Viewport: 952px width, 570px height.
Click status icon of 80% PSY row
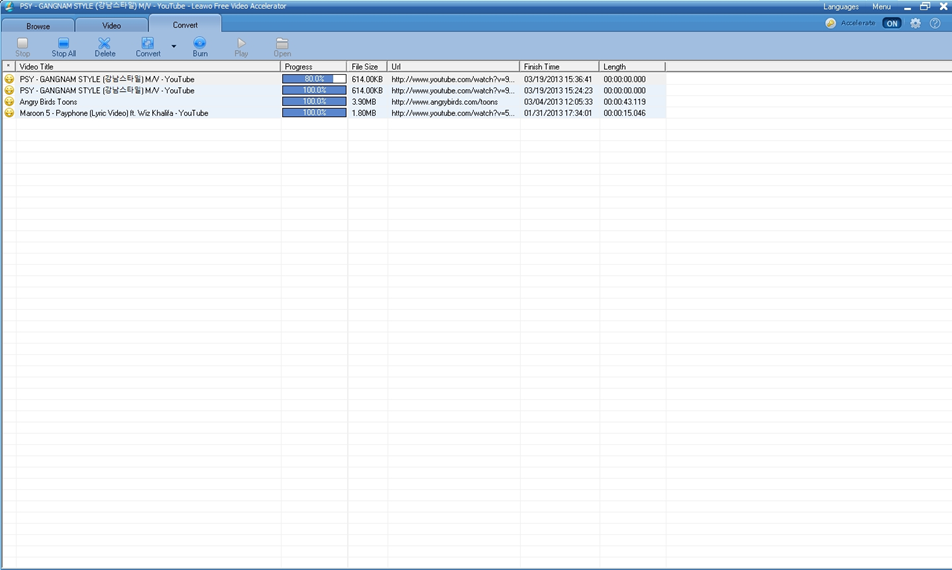(x=9, y=79)
